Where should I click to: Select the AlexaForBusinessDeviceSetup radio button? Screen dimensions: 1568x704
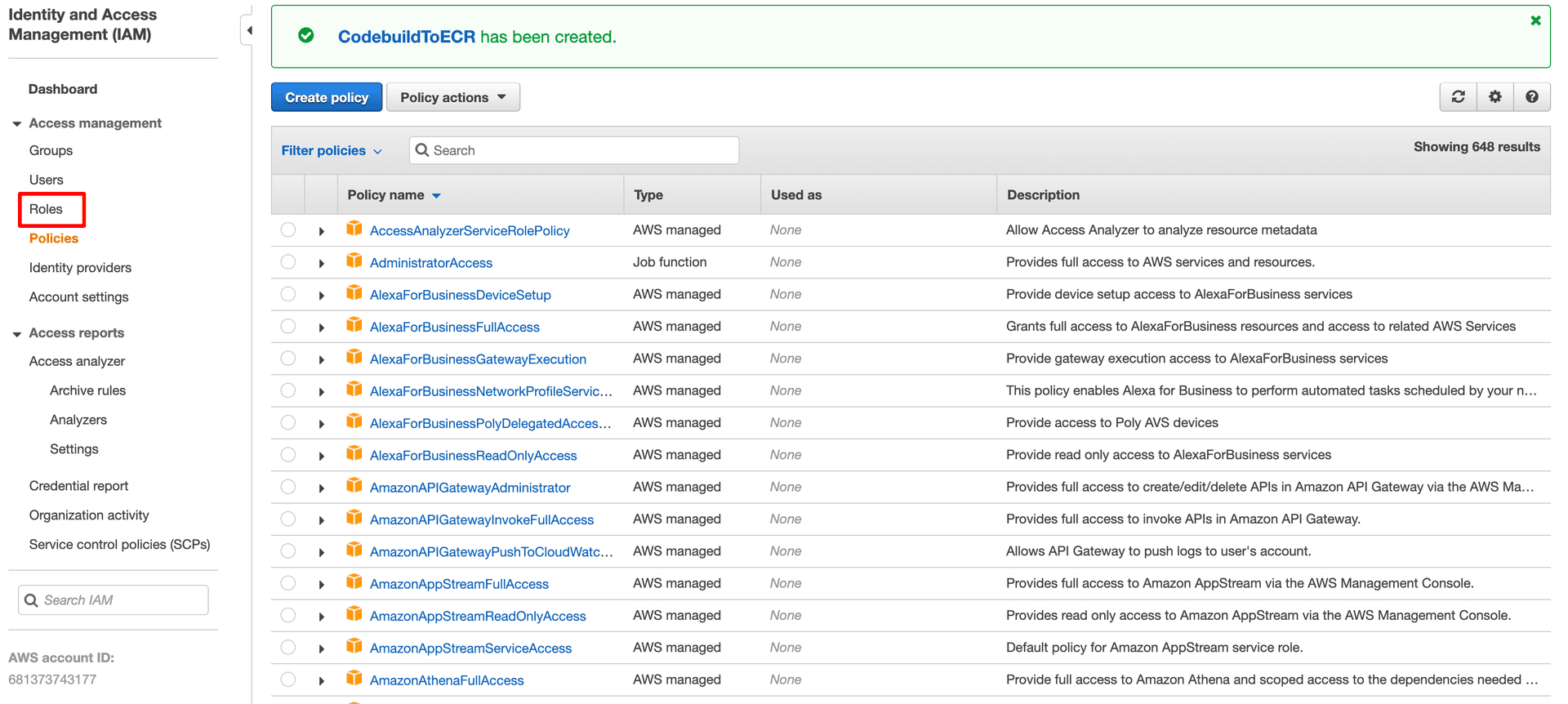point(288,294)
